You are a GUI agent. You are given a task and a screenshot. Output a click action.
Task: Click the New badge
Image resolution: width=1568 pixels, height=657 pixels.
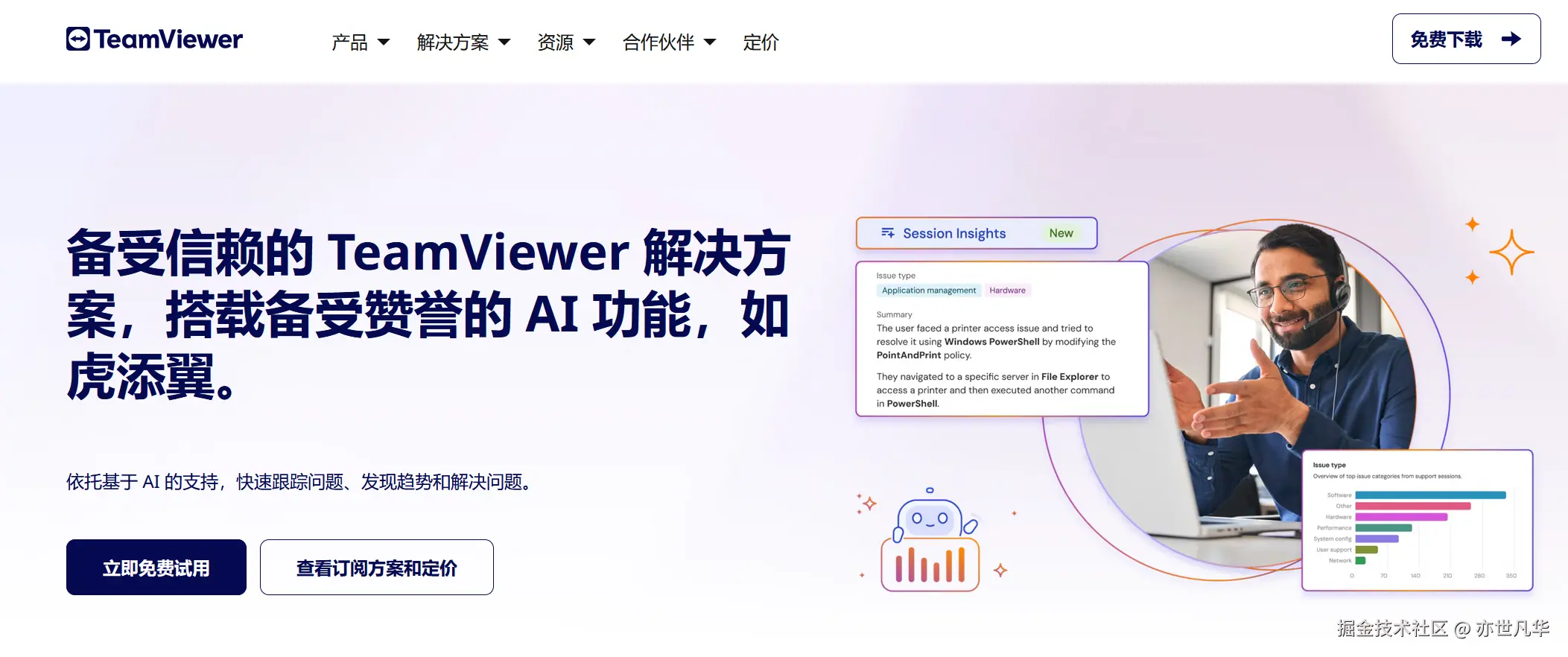[1061, 233]
